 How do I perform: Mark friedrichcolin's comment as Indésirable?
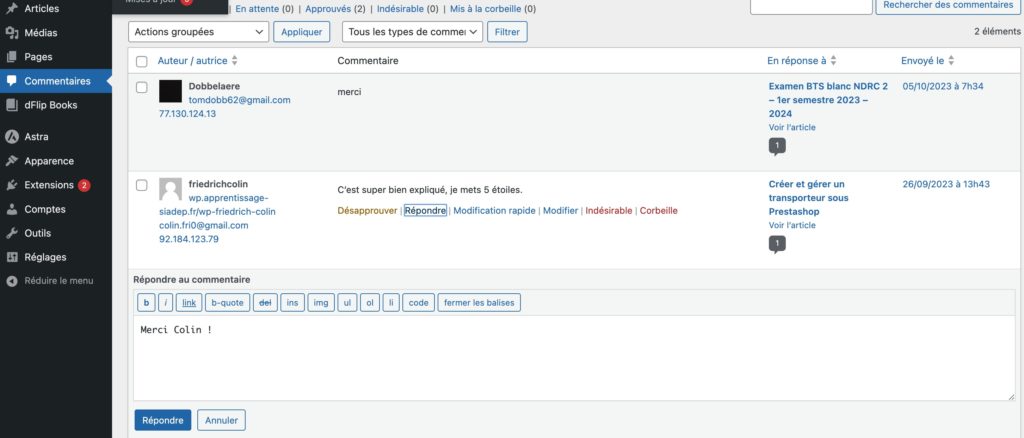[609, 211]
